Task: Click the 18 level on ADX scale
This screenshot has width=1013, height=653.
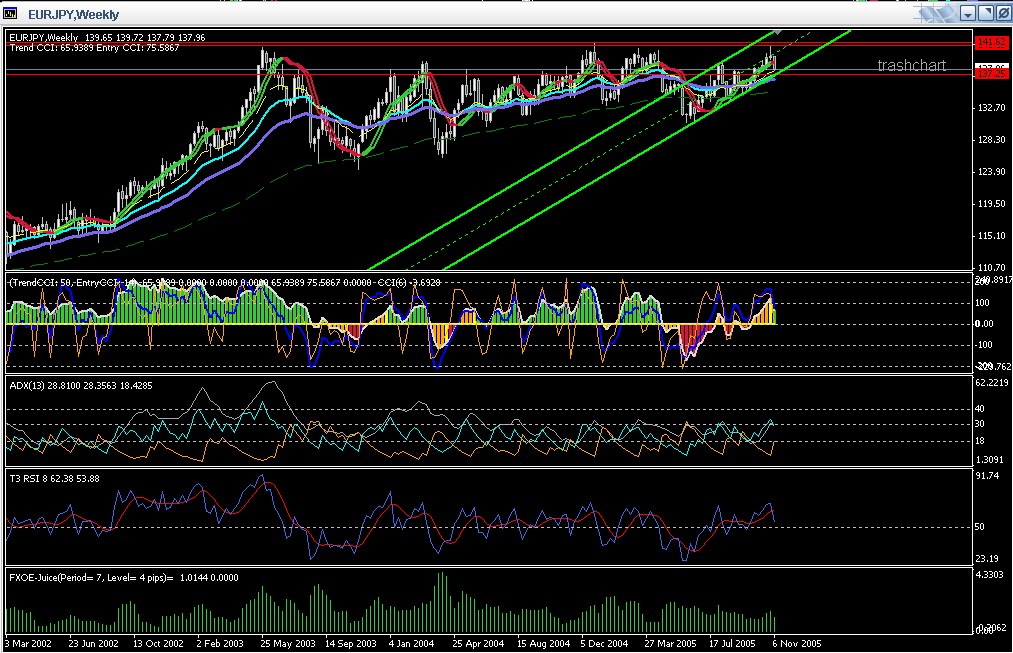Action: pyautogui.click(x=980, y=441)
